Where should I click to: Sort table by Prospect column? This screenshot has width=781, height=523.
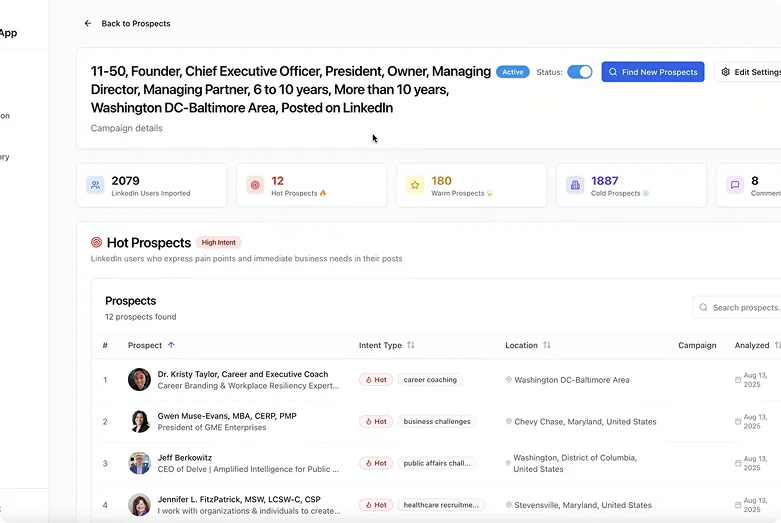point(171,345)
